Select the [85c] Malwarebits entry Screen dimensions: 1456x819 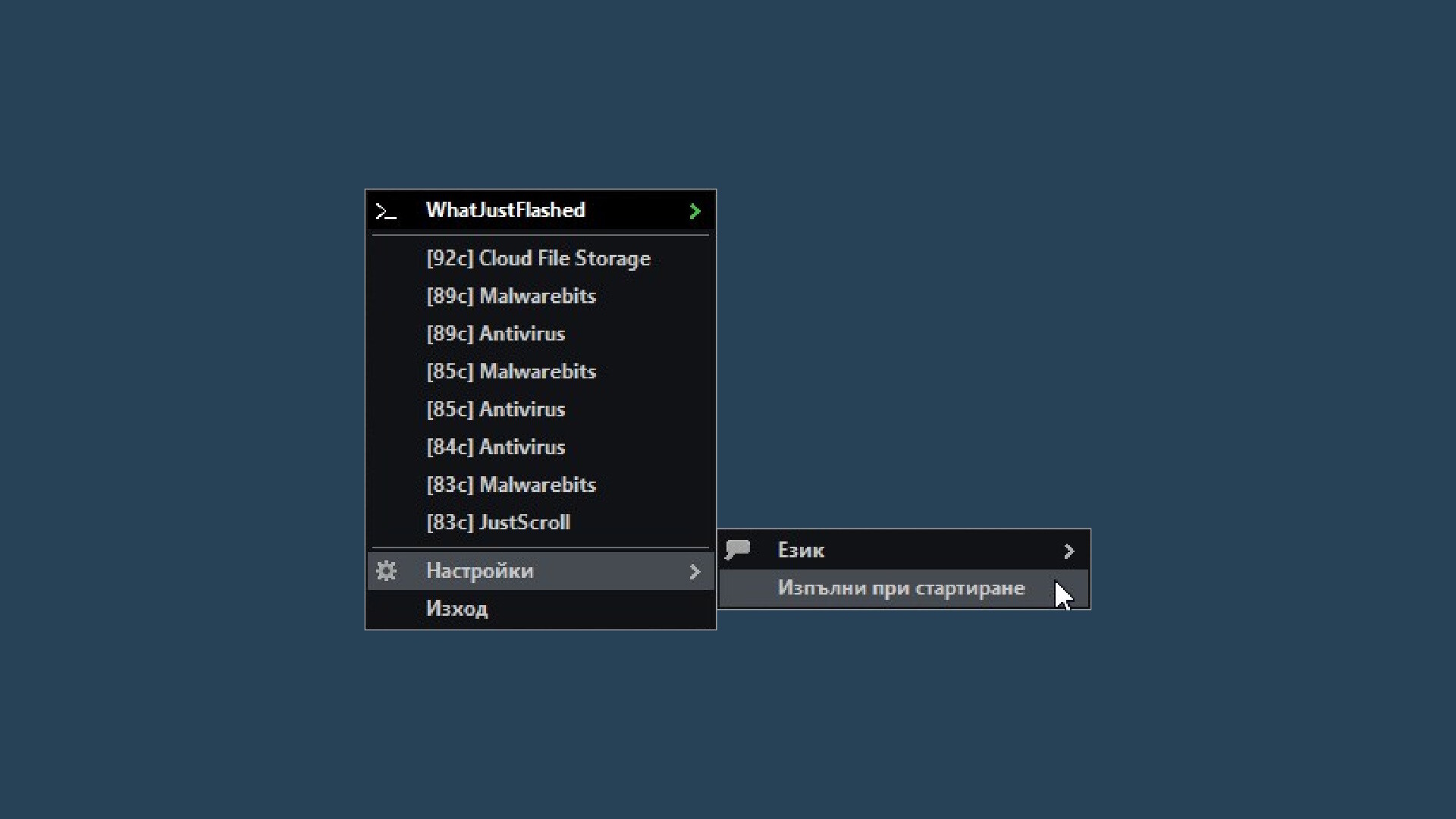click(511, 372)
